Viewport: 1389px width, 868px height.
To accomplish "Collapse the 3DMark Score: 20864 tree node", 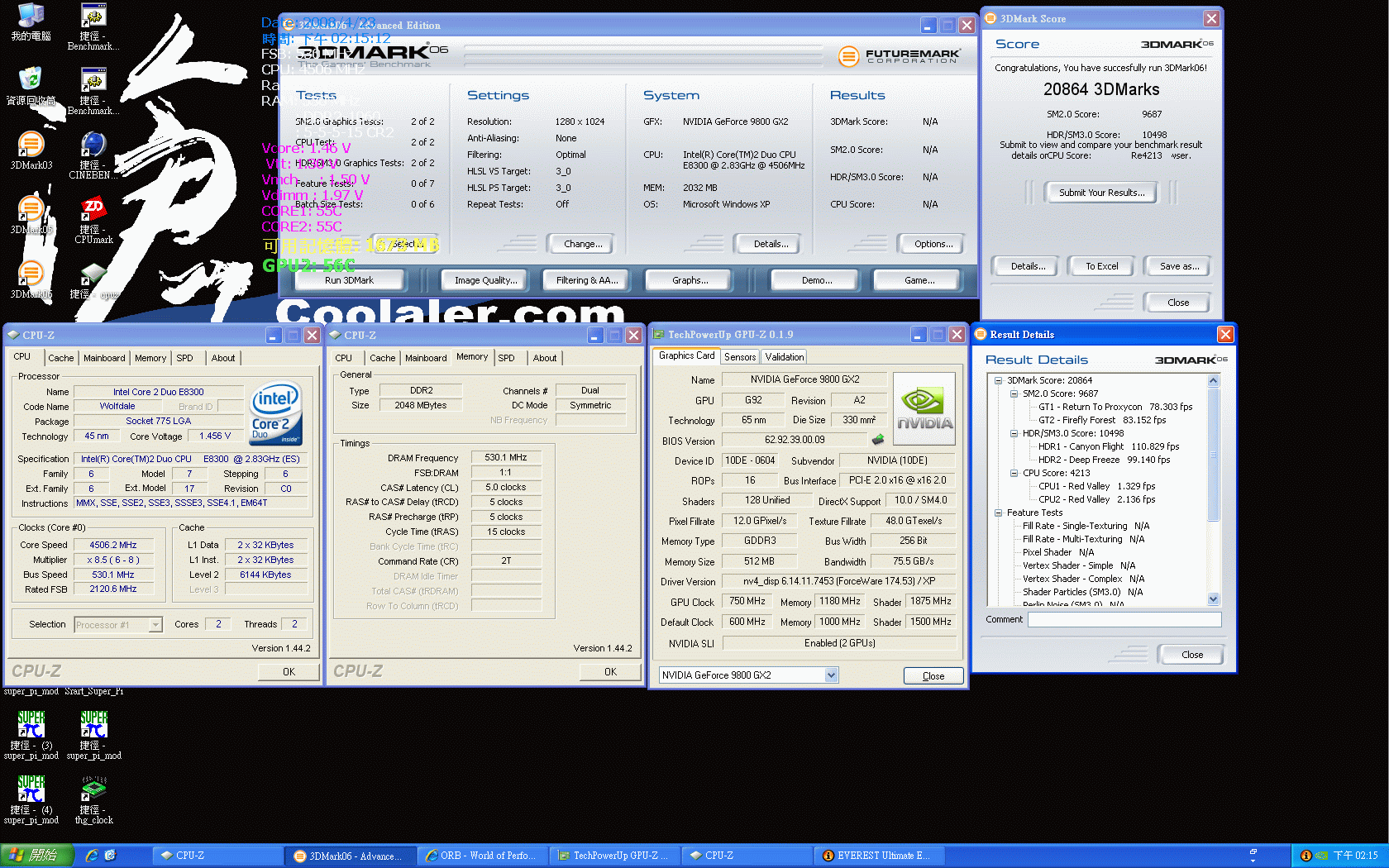I will (x=998, y=381).
